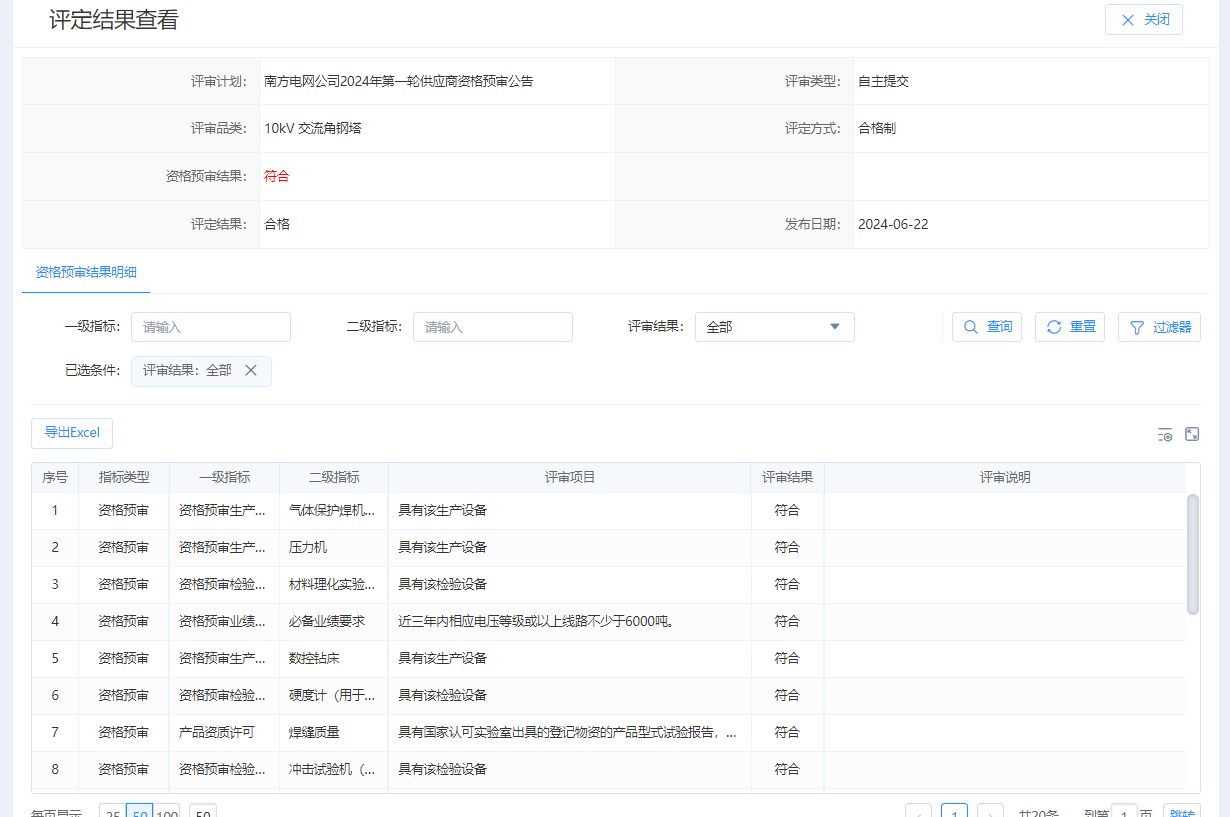Click the next page arrow in pagination

(989, 812)
